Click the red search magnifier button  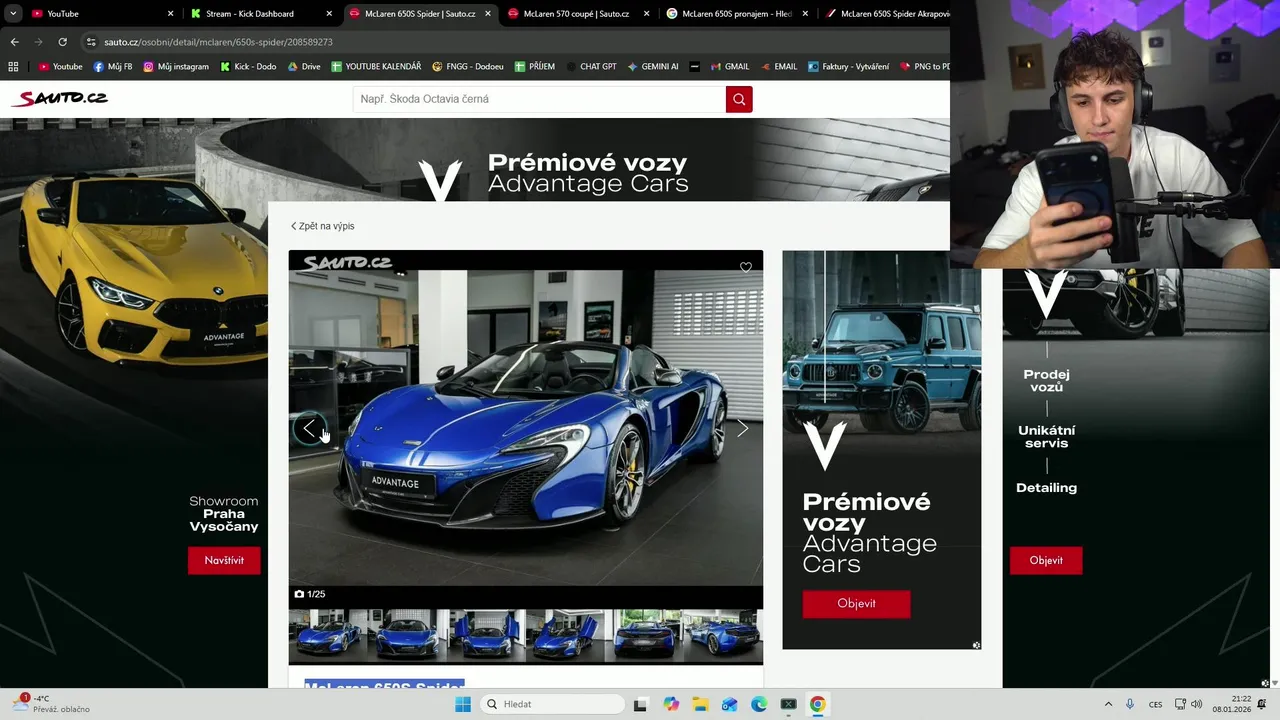pos(739,99)
